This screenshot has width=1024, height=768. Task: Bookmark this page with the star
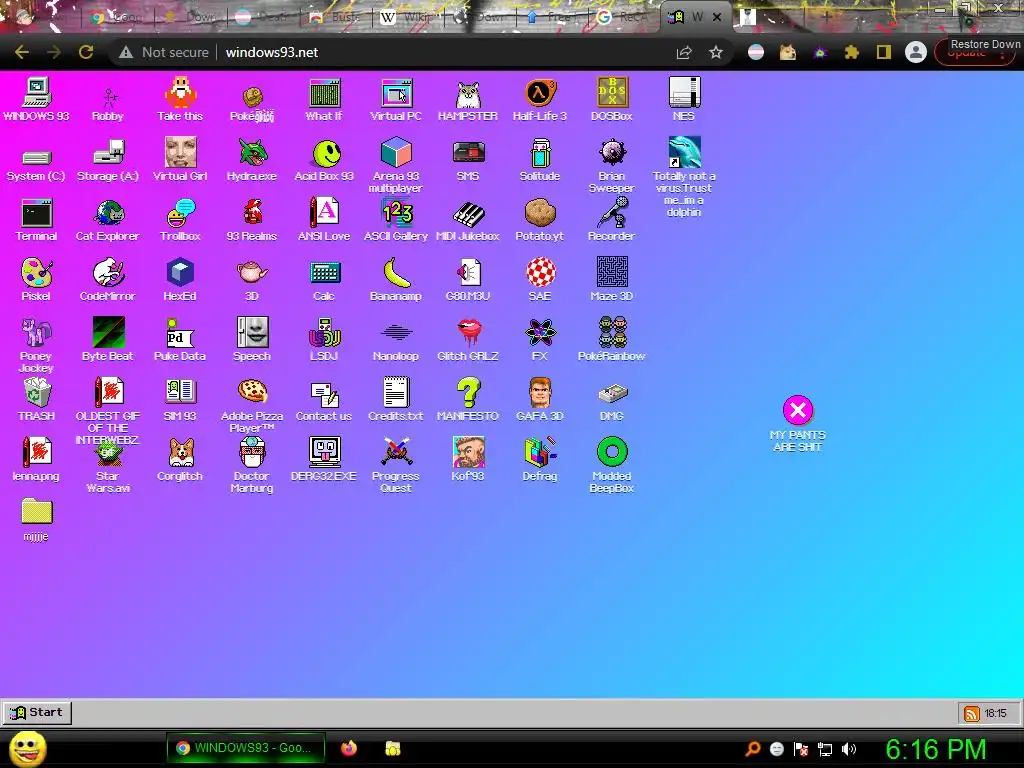(716, 52)
